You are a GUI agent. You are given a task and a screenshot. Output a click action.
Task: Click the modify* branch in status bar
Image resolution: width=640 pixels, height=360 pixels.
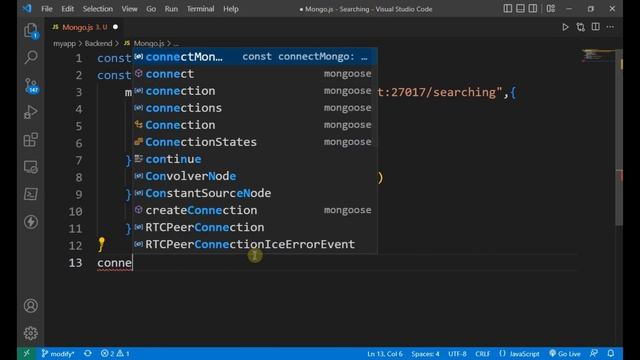click(58, 353)
